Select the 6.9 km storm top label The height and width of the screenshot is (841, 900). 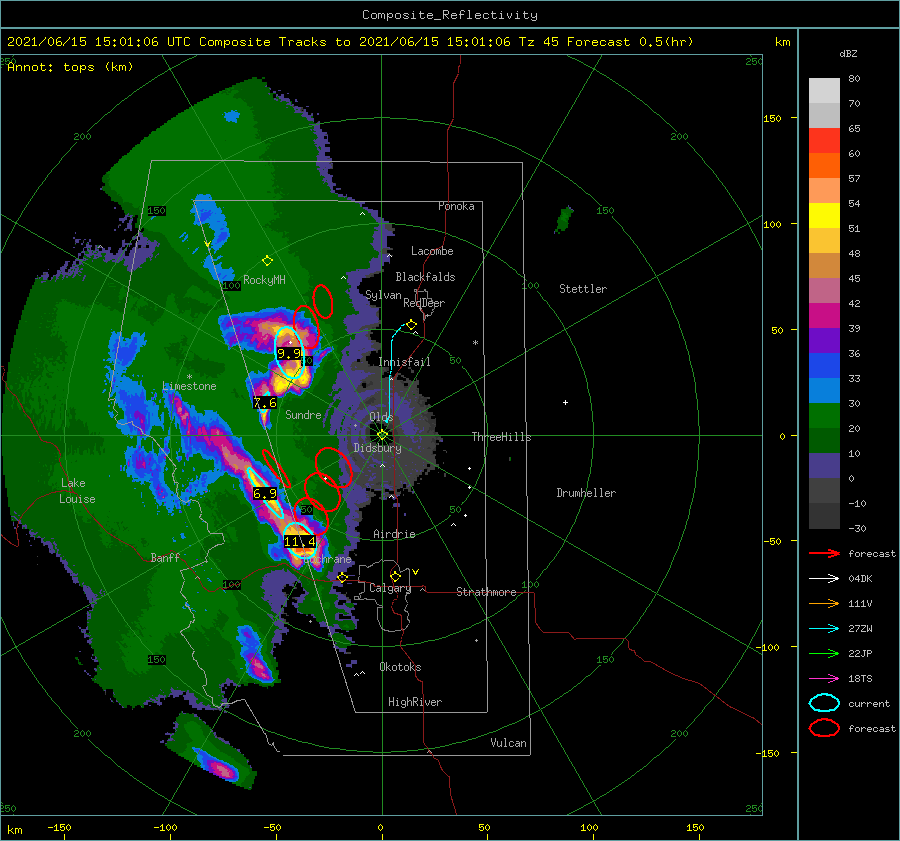265,494
